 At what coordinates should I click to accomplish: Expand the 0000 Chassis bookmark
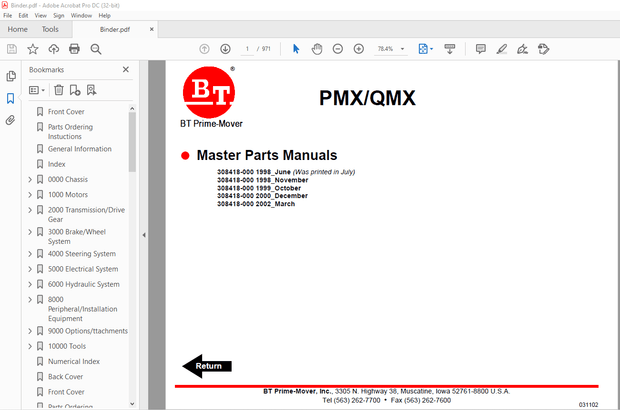tap(29, 179)
